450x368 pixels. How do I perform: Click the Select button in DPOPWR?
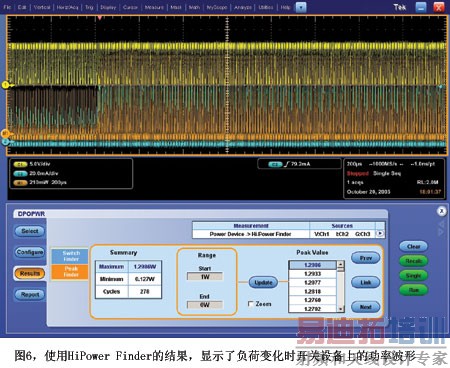tap(30, 231)
